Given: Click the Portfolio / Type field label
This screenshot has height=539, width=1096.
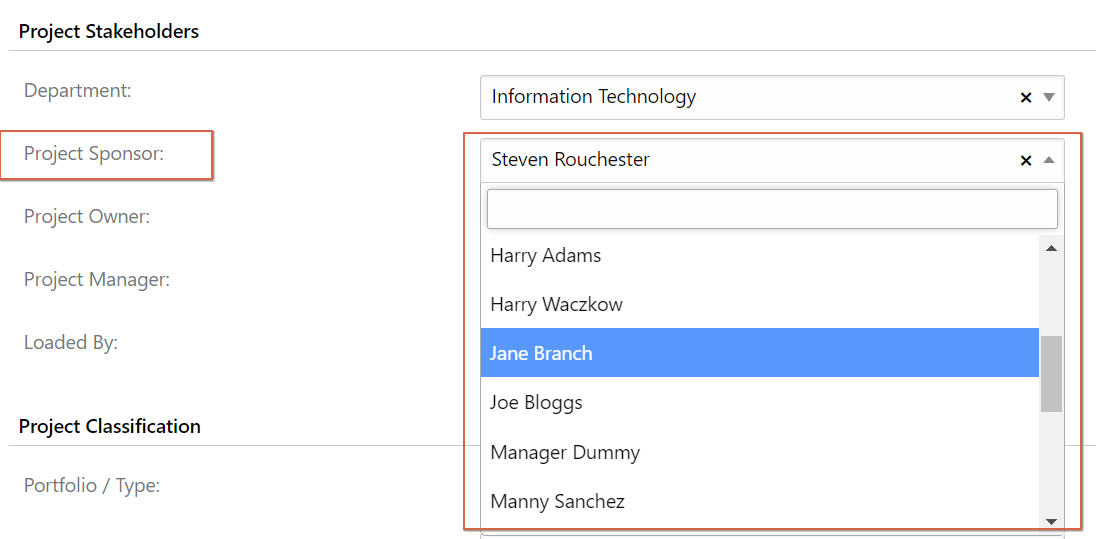Looking at the screenshot, I should (92, 484).
